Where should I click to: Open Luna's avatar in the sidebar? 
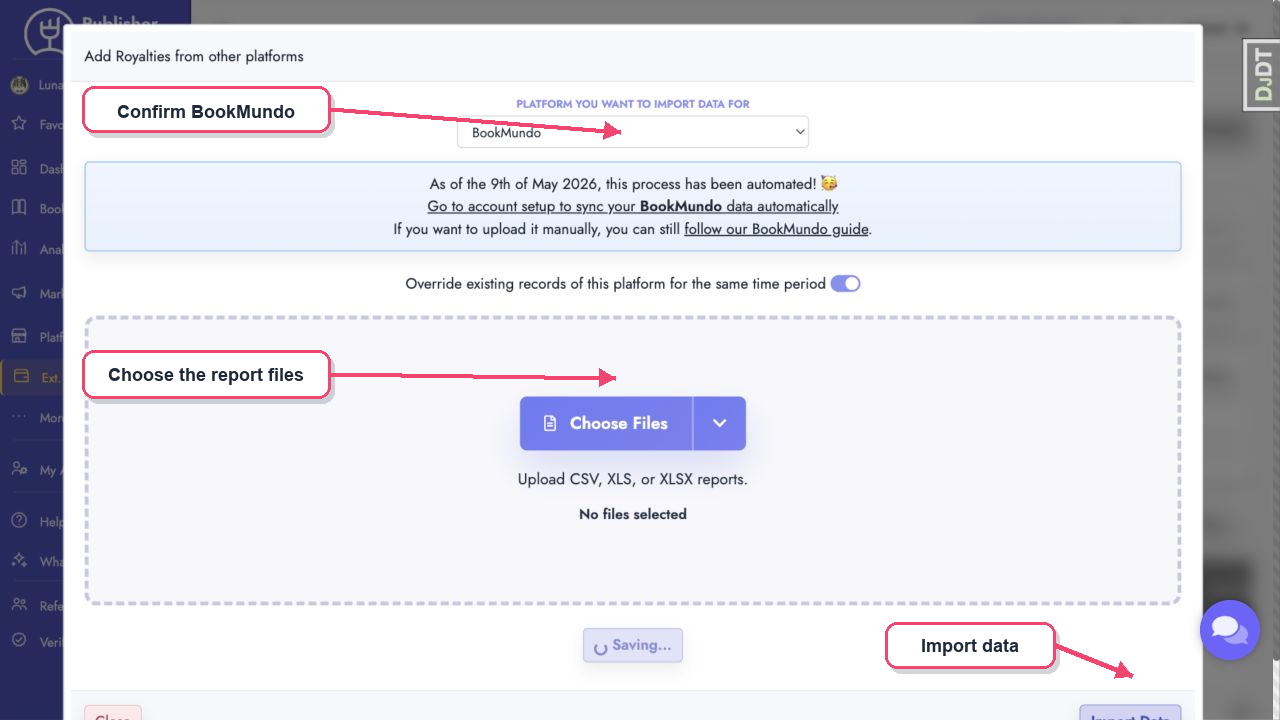pyautogui.click(x=19, y=85)
